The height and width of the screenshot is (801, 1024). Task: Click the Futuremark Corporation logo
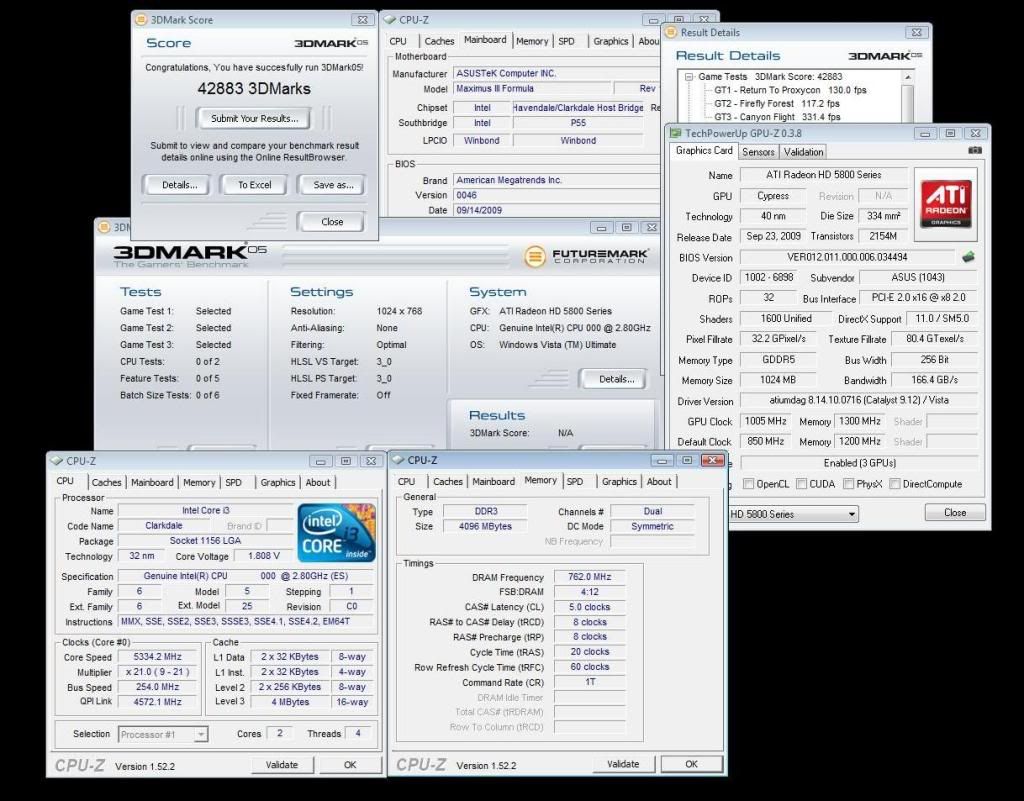click(586, 256)
